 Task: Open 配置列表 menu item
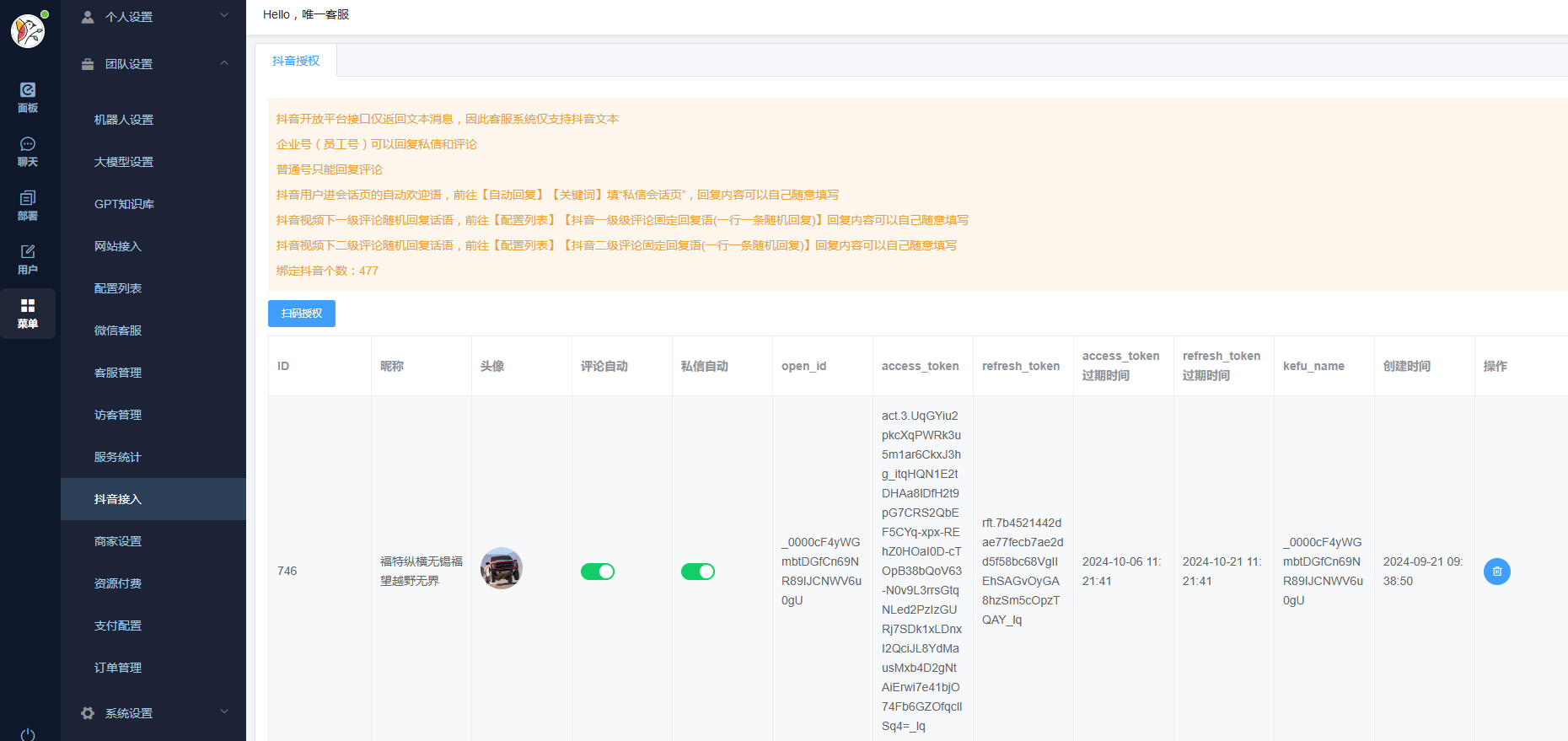point(153,288)
